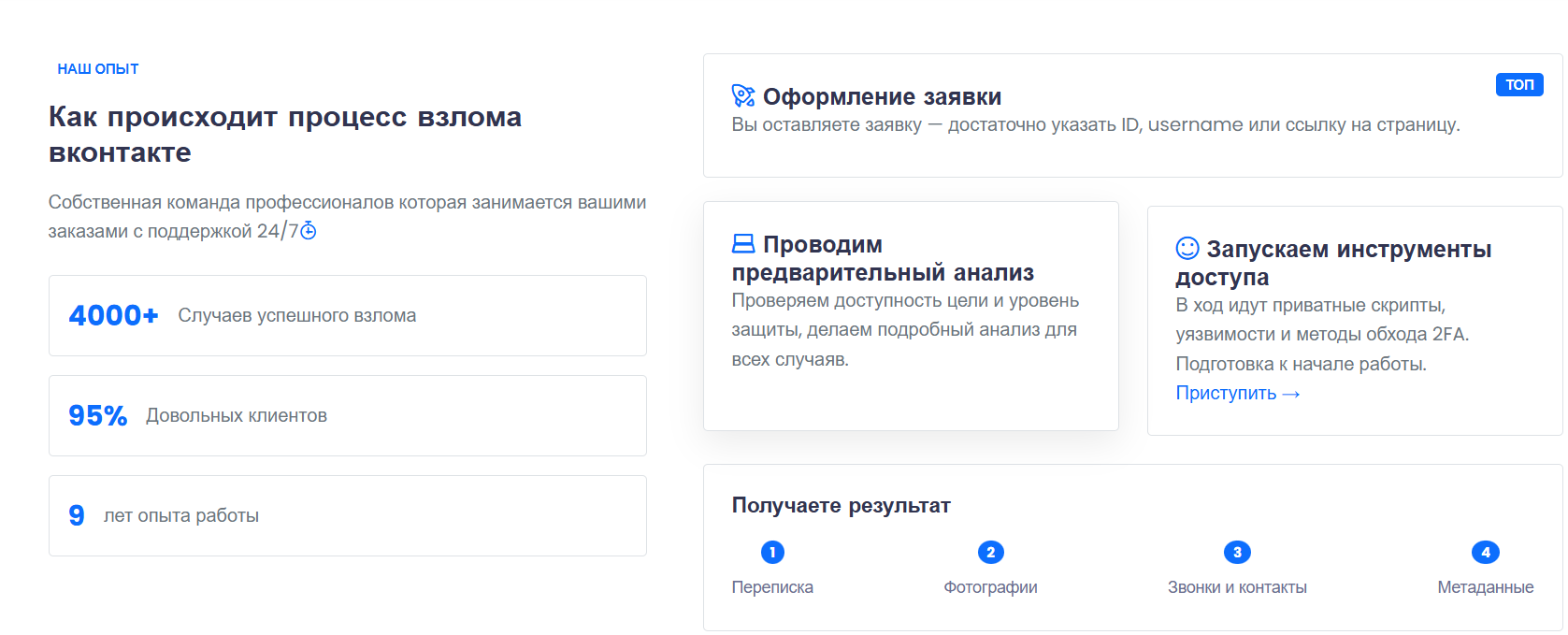Click the paragraph starting В ход идут приватные скрипты
The image size is (1568, 635).
click(1322, 335)
